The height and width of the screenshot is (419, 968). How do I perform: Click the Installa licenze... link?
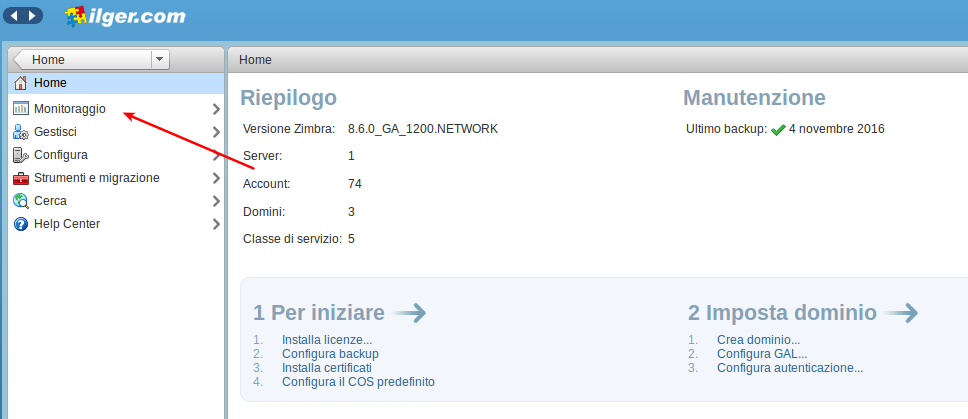coord(327,339)
